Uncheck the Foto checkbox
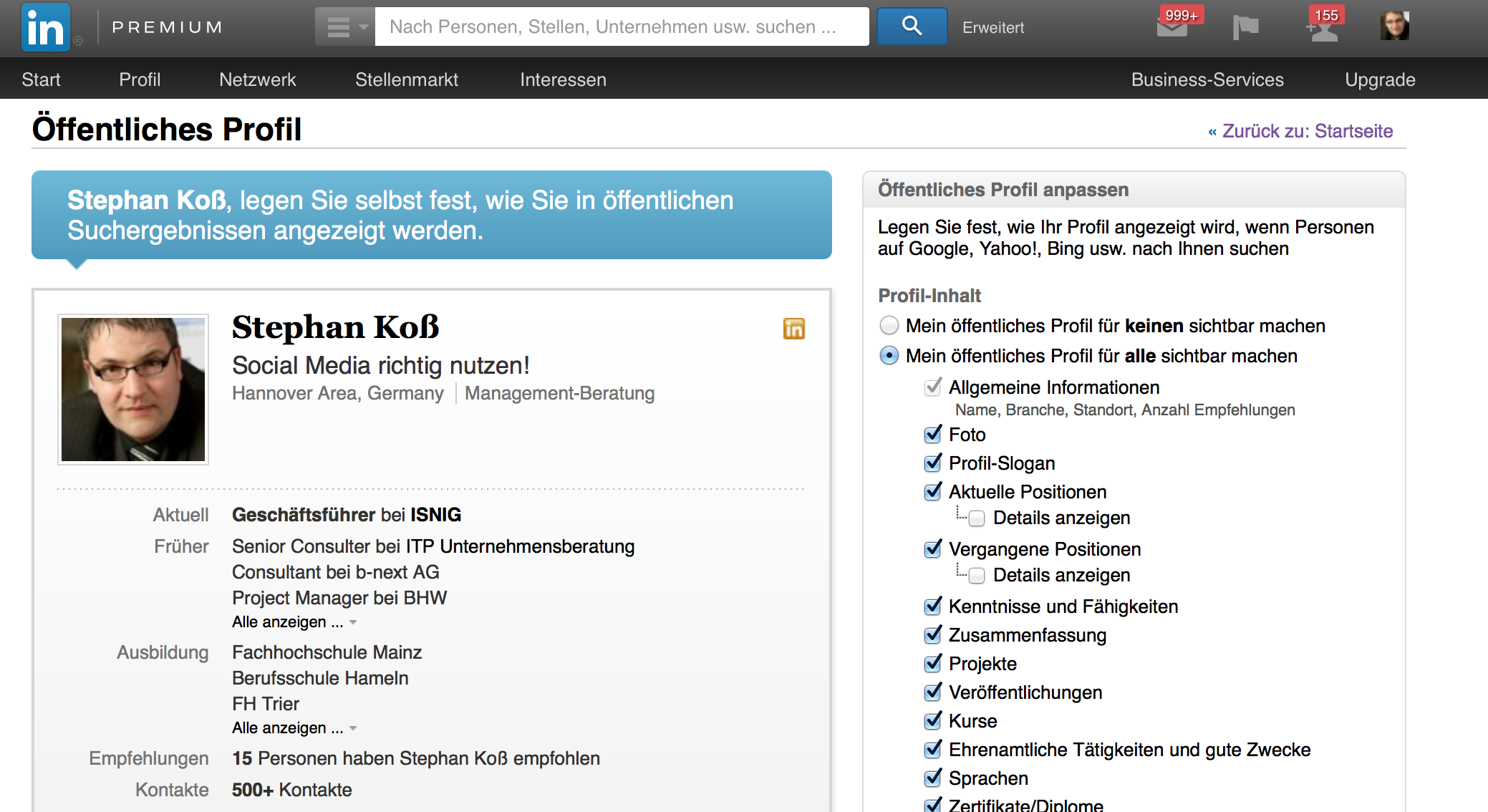The height and width of the screenshot is (812, 1488). click(932, 435)
